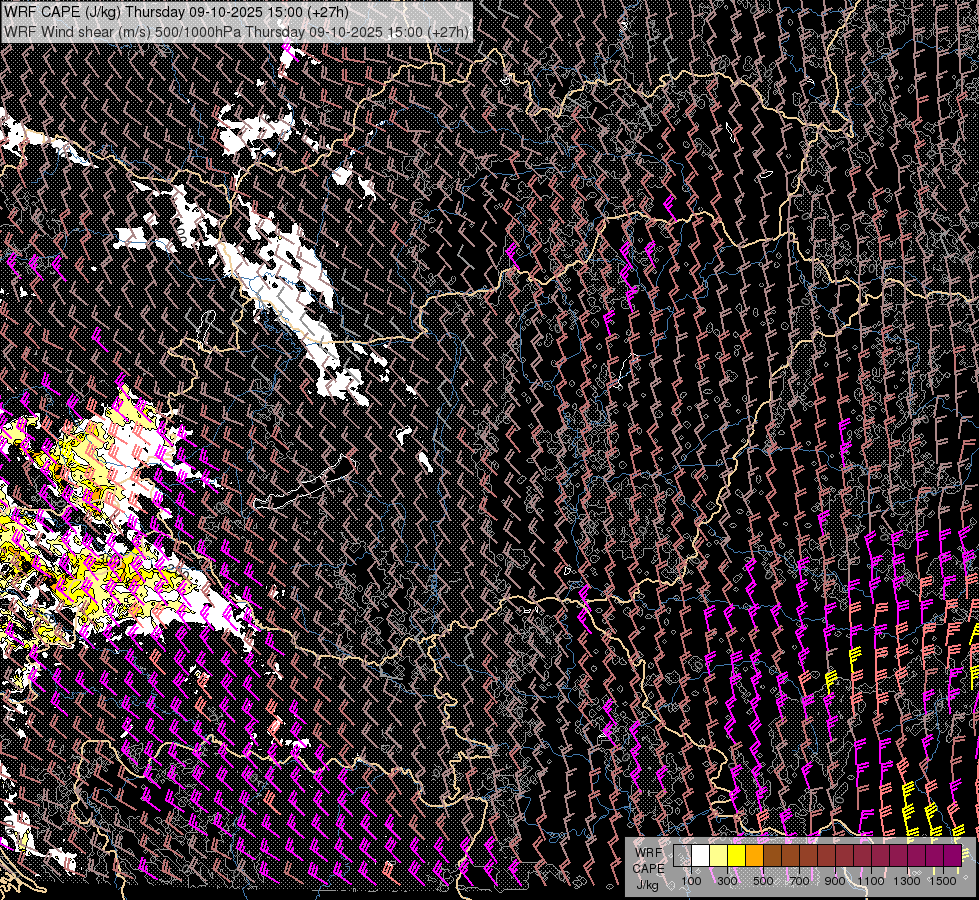Pick the bright yellow 300 J/kg swatch
Image resolution: width=979 pixels, height=900 pixels.
(736, 856)
